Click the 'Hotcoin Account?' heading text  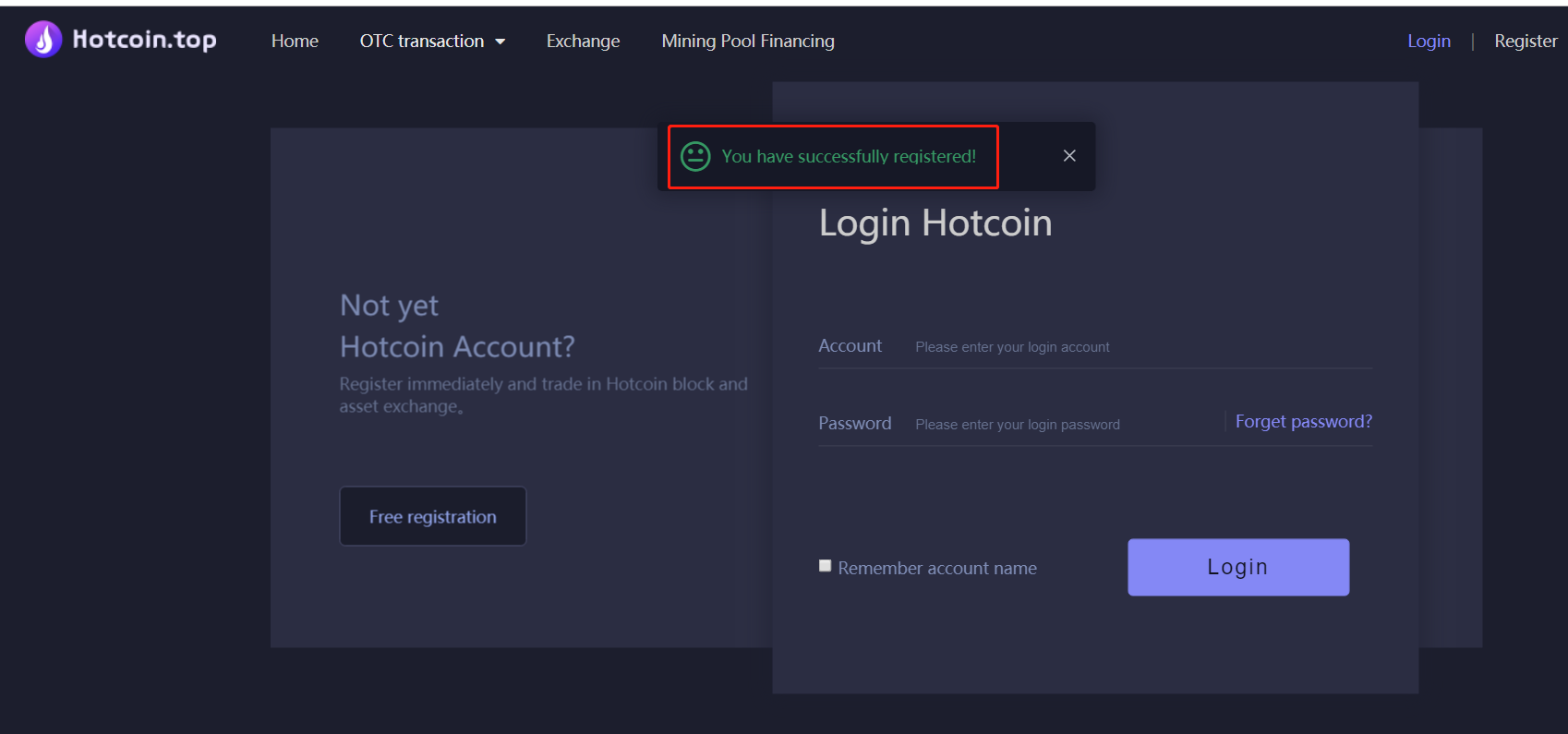(x=457, y=346)
